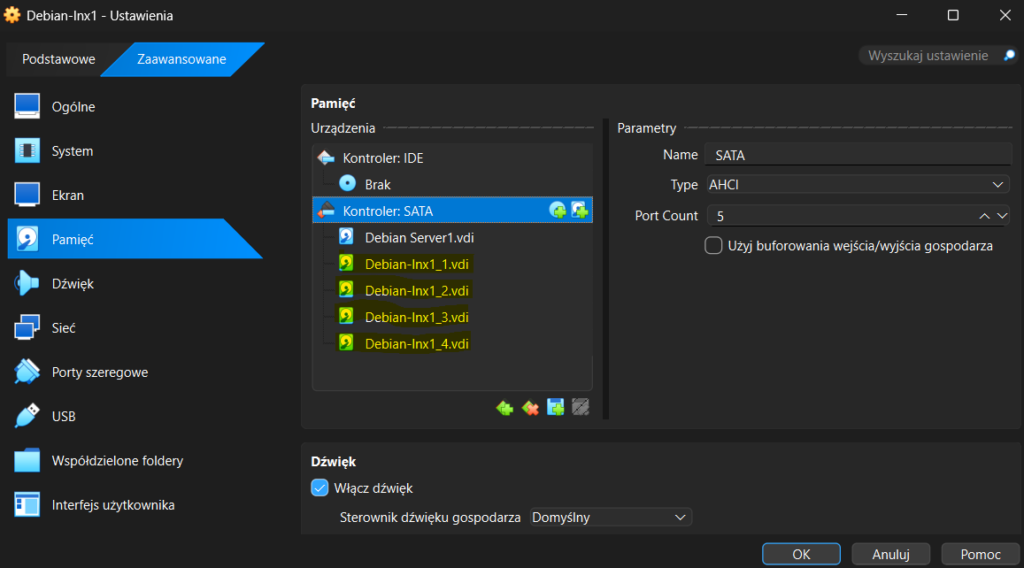Viewport: 1024px width, 568px height.
Task: Go to Sieć network settings
Action: (x=64, y=328)
